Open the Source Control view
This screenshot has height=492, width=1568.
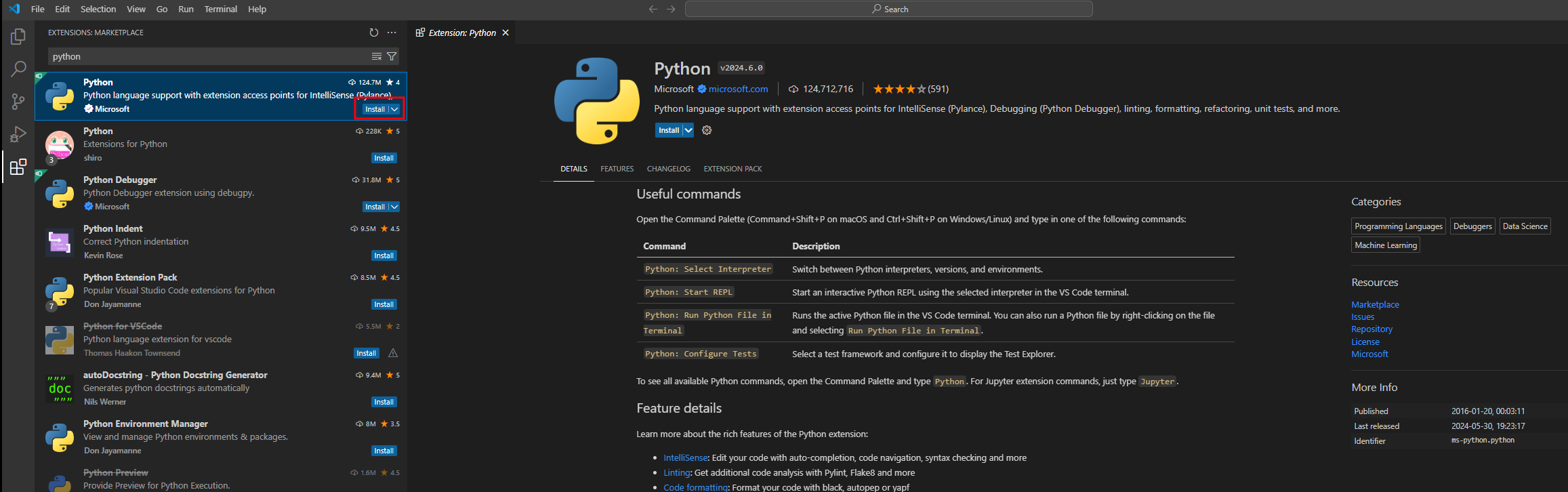pyautogui.click(x=18, y=102)
